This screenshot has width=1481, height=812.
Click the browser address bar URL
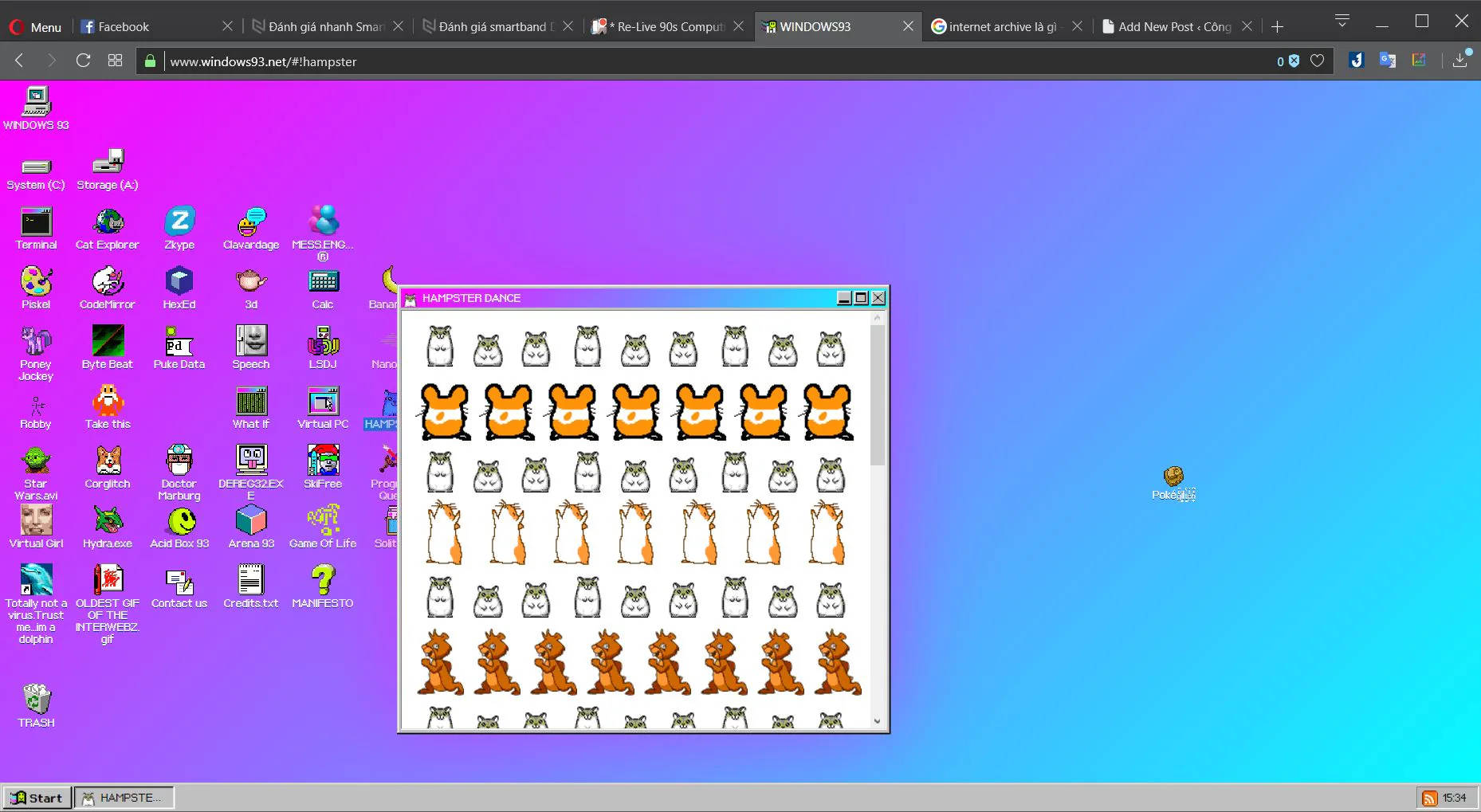(x=263, y=61)
